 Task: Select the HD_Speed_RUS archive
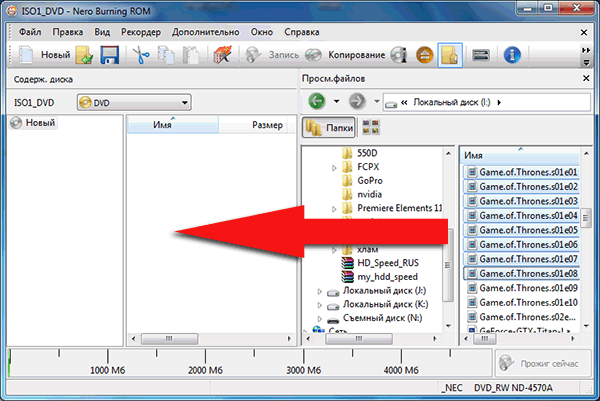380,263
